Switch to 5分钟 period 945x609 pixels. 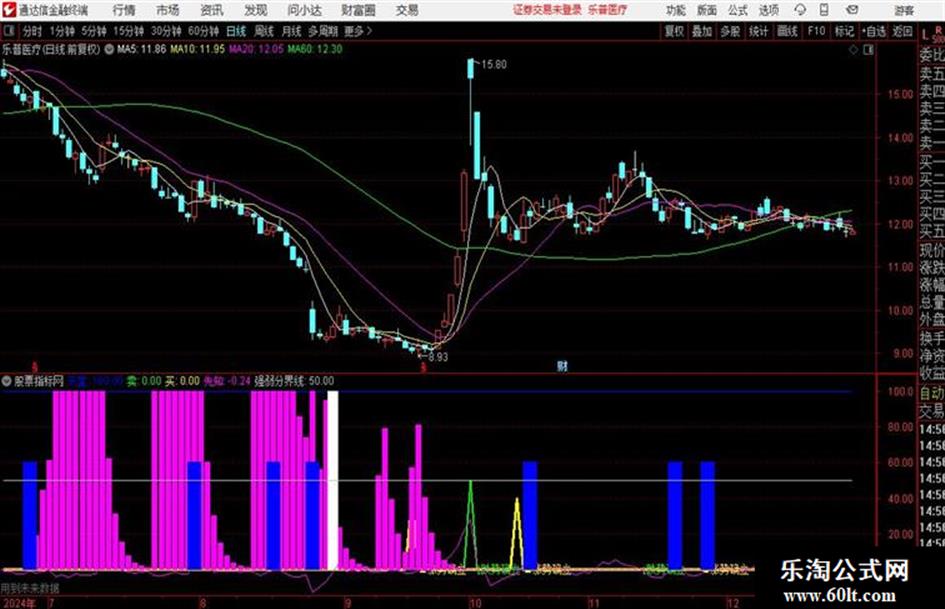click(93, 31)
